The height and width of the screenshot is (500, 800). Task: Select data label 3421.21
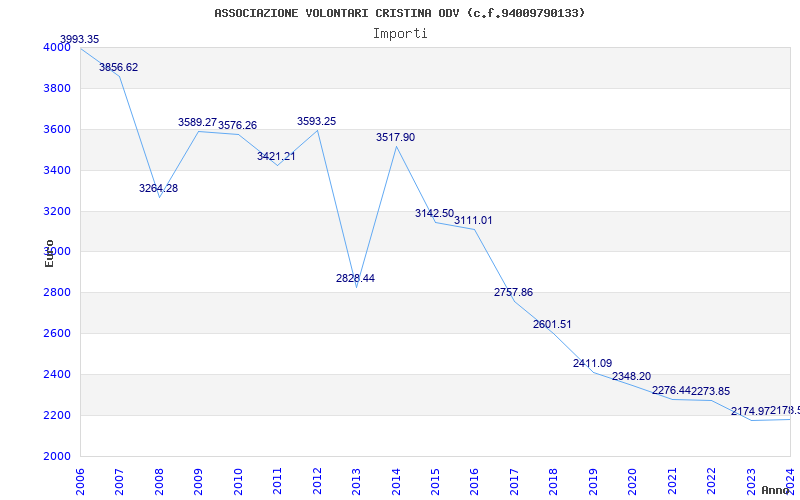(x=276, y=156)
